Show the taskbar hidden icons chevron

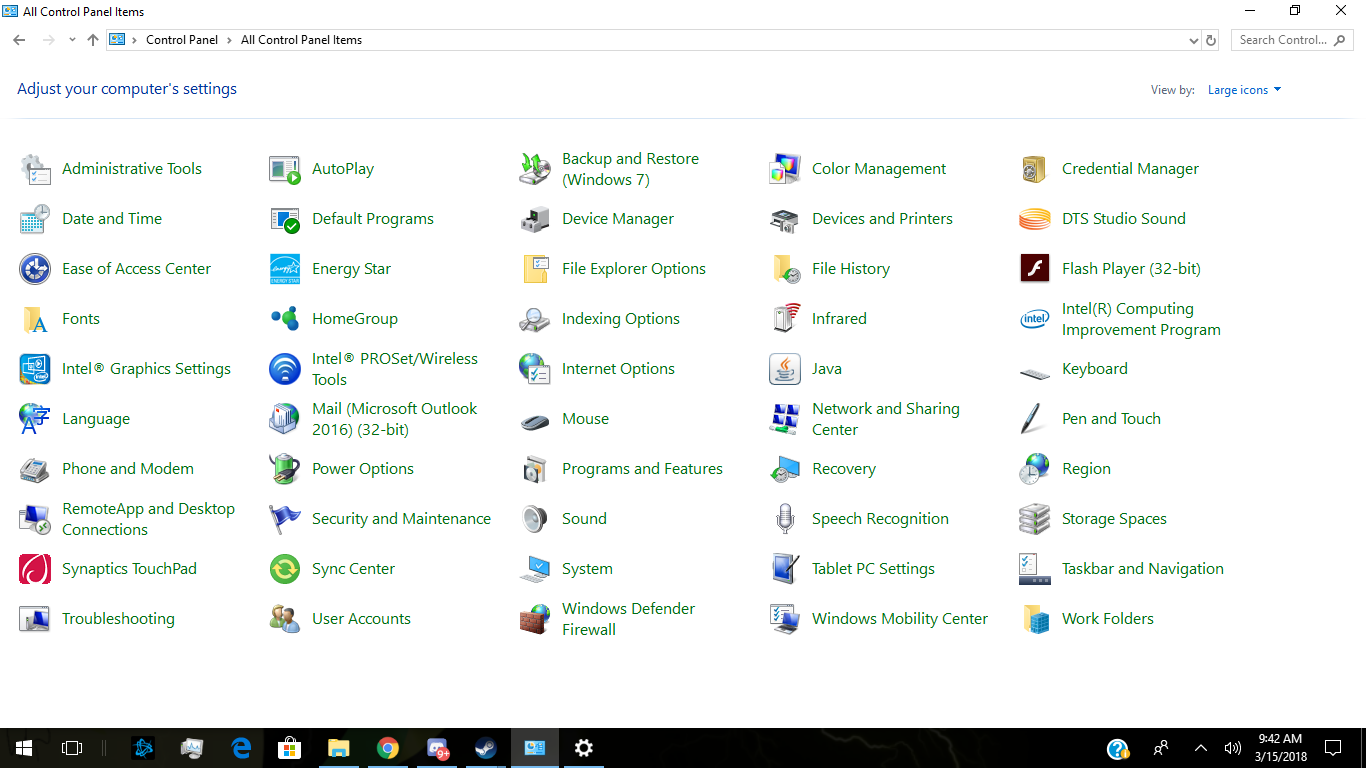pyautogui.click(x=1201, y=748)
